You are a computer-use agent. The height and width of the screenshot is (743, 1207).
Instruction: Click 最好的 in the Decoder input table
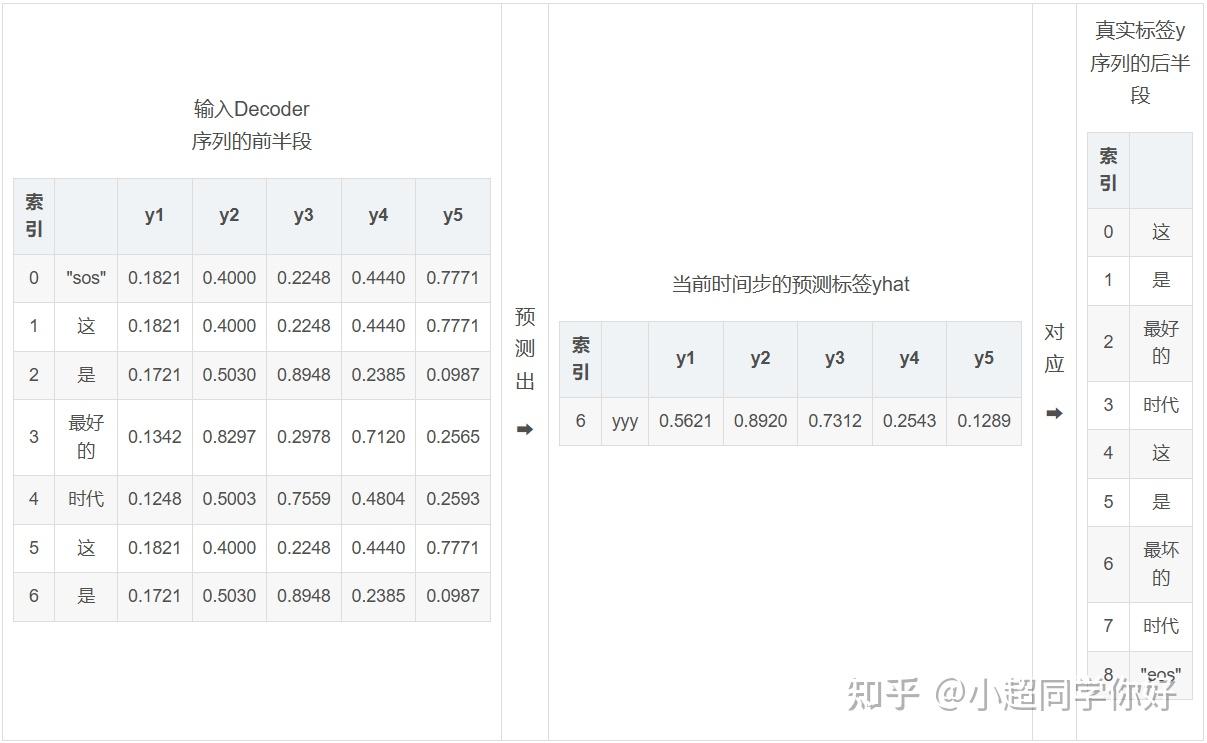click(86, 437)
